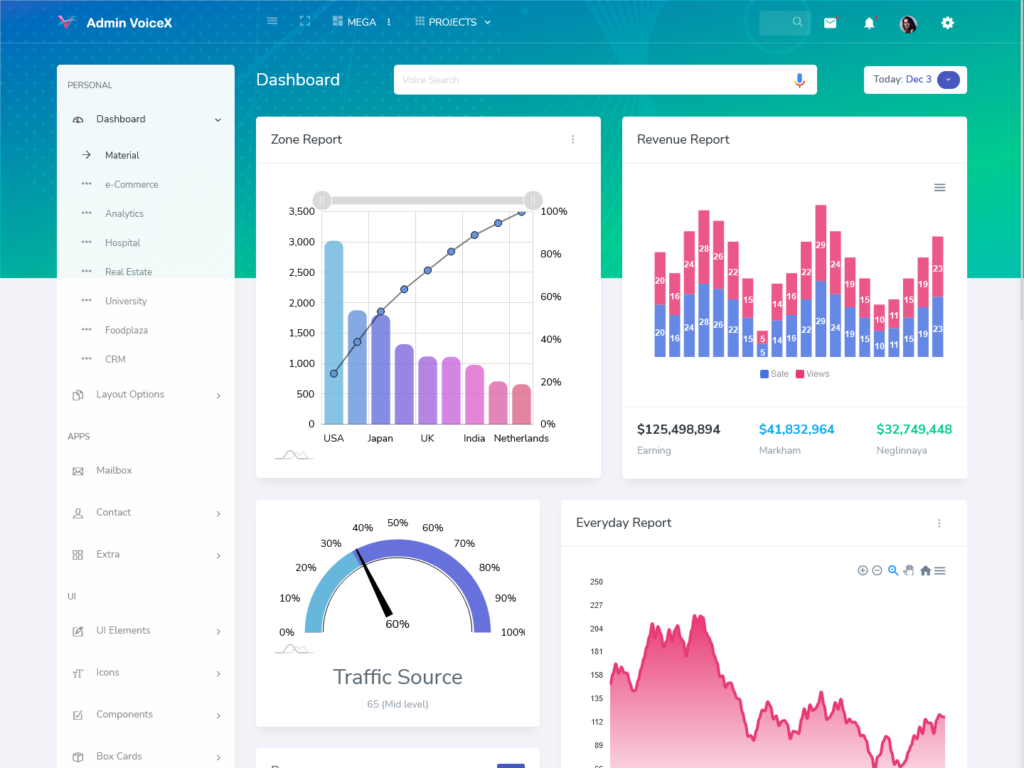Viewport: 1024px width, 768px height.
Task: Click the Box Cards cube icon
Action: [x=78, y=757]
